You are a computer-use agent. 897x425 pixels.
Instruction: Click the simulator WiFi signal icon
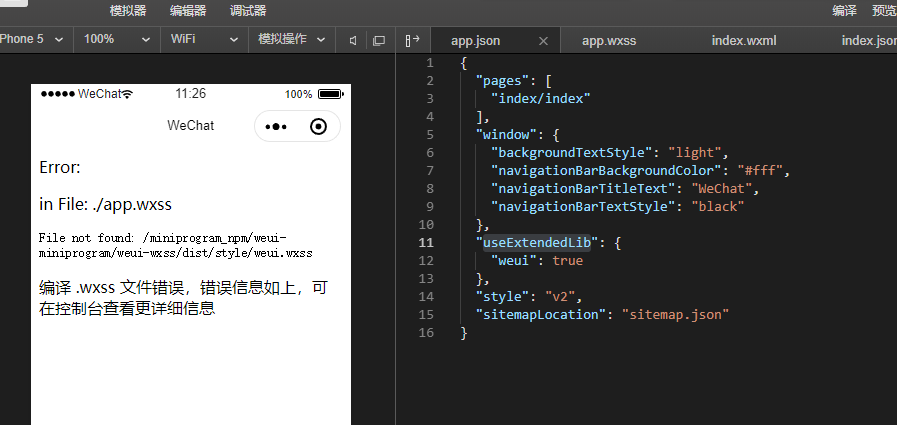tap(128, 94)
